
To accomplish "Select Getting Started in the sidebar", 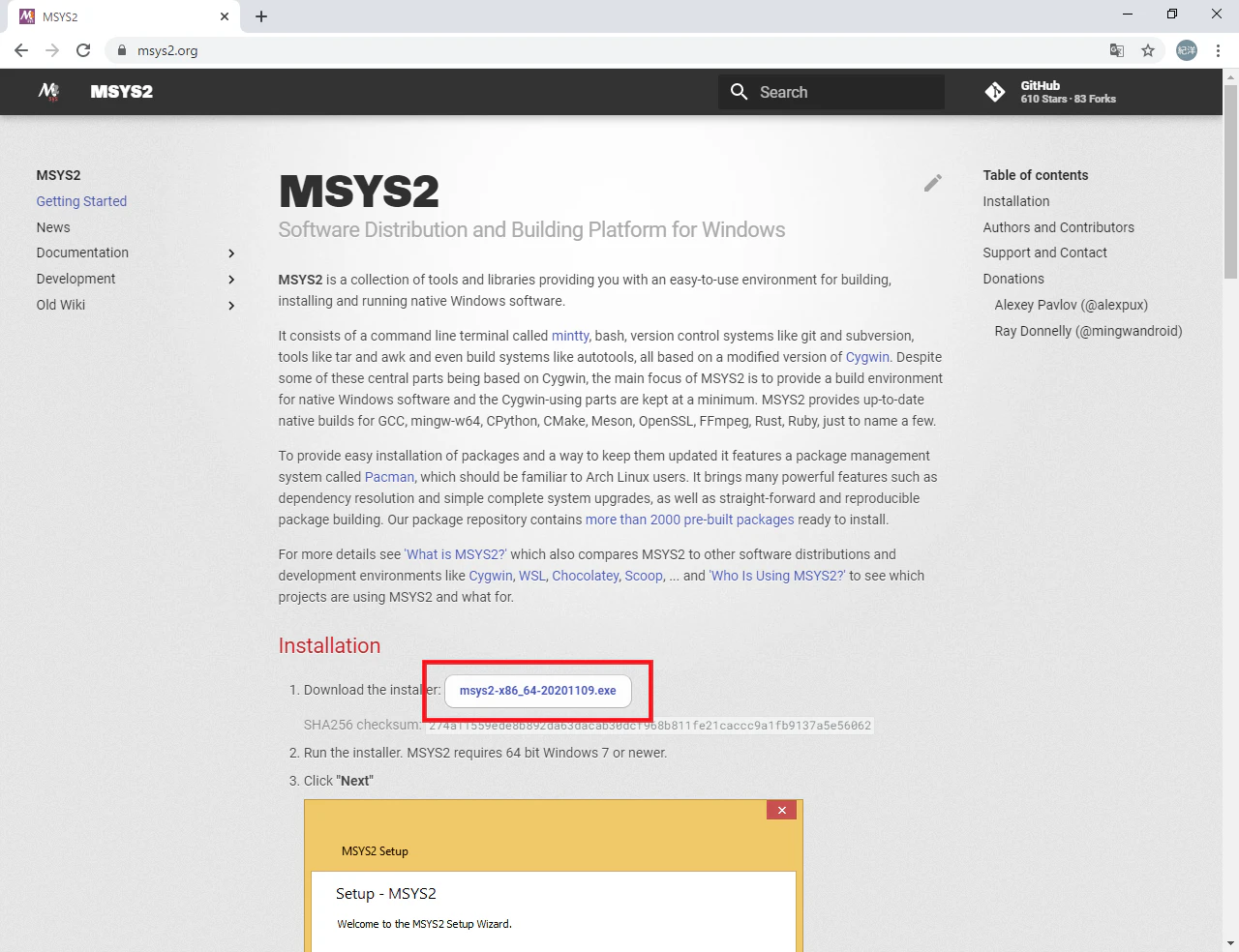I will pos(81,201).
